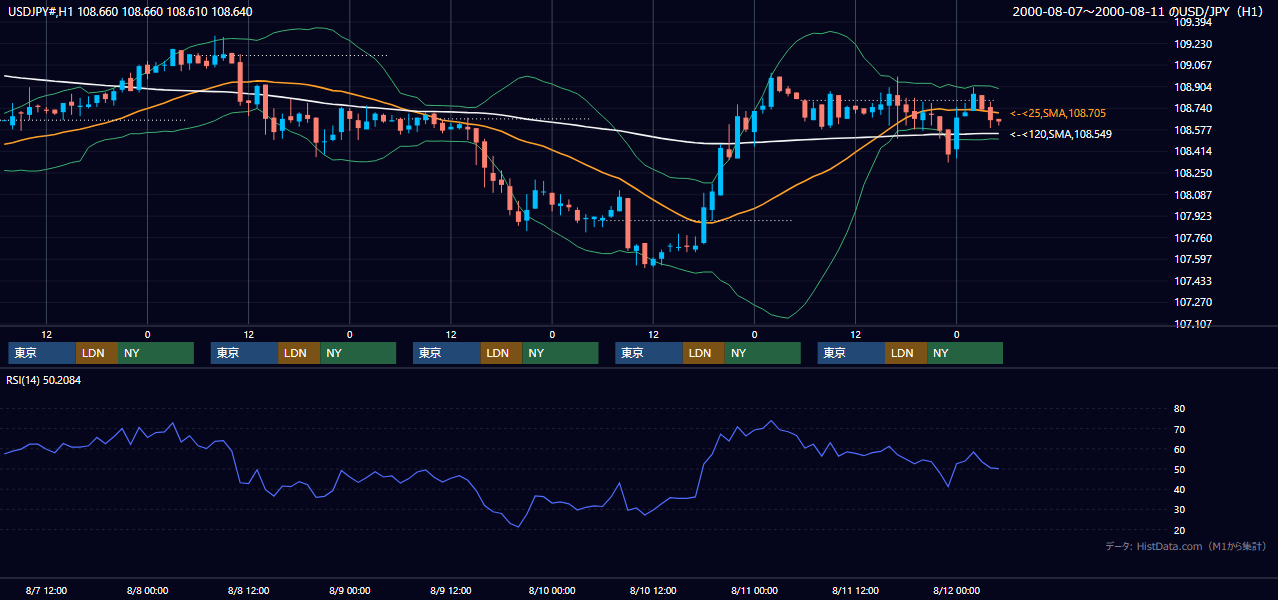1278x600 pixels.
Task: Click the 8/10 12:00 time axis label
Action: [x=653, y=590]
